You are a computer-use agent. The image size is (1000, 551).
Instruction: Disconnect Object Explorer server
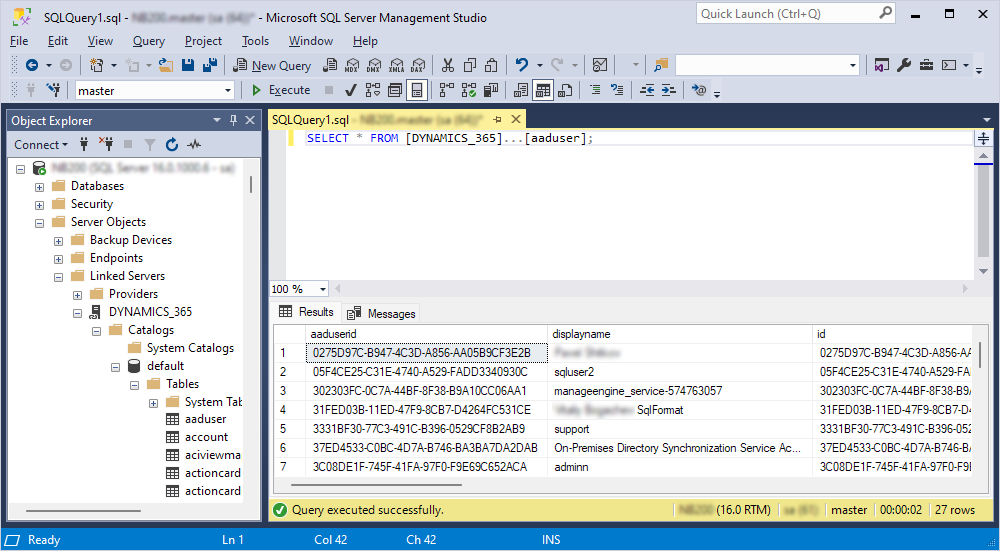[x=106, y=145]
